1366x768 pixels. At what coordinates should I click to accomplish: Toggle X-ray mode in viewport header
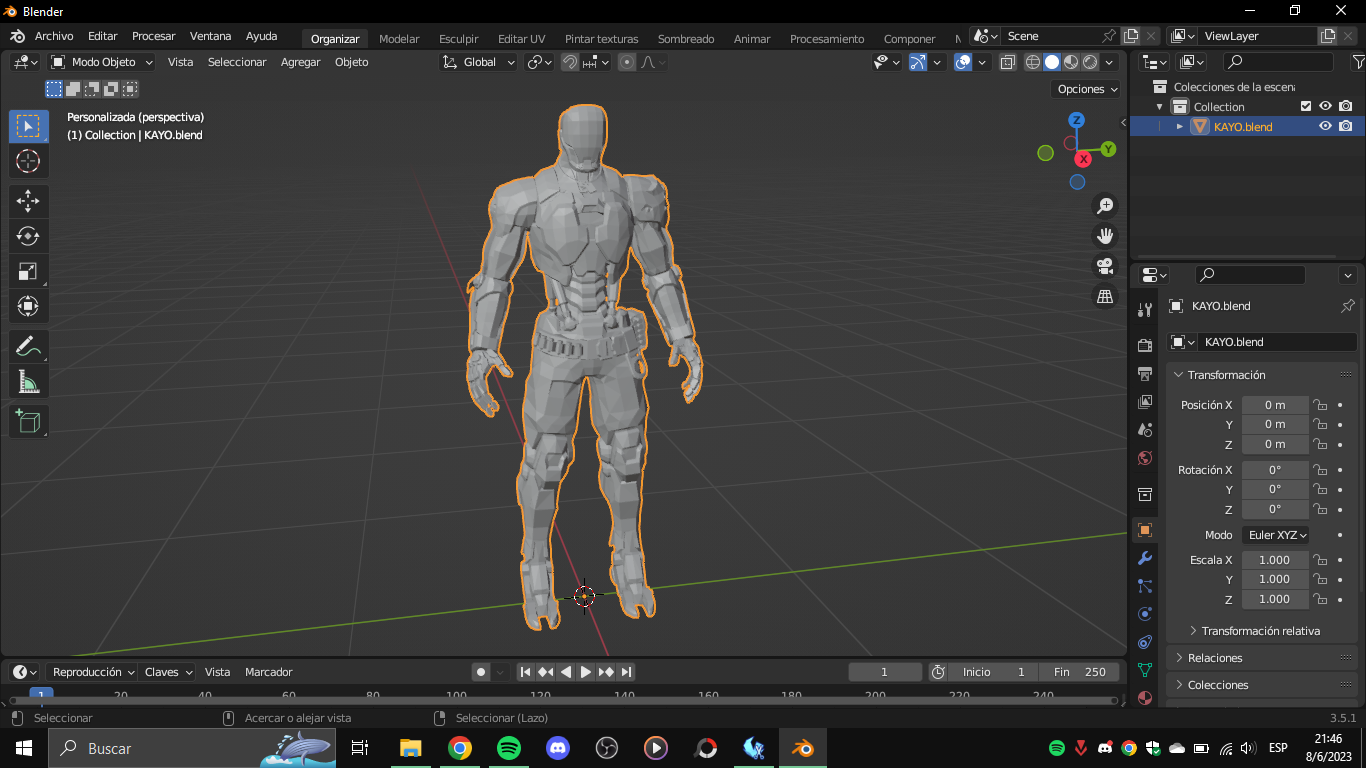click(x=1007, y=62)
